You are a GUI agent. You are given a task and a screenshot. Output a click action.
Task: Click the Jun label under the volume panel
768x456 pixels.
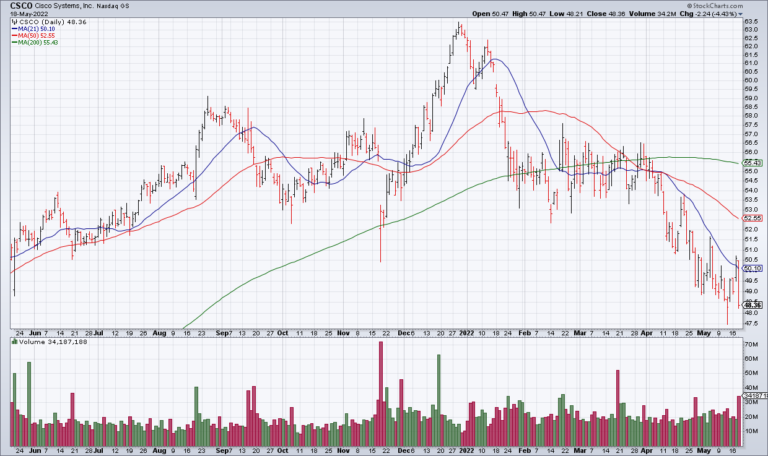(35, 451)
